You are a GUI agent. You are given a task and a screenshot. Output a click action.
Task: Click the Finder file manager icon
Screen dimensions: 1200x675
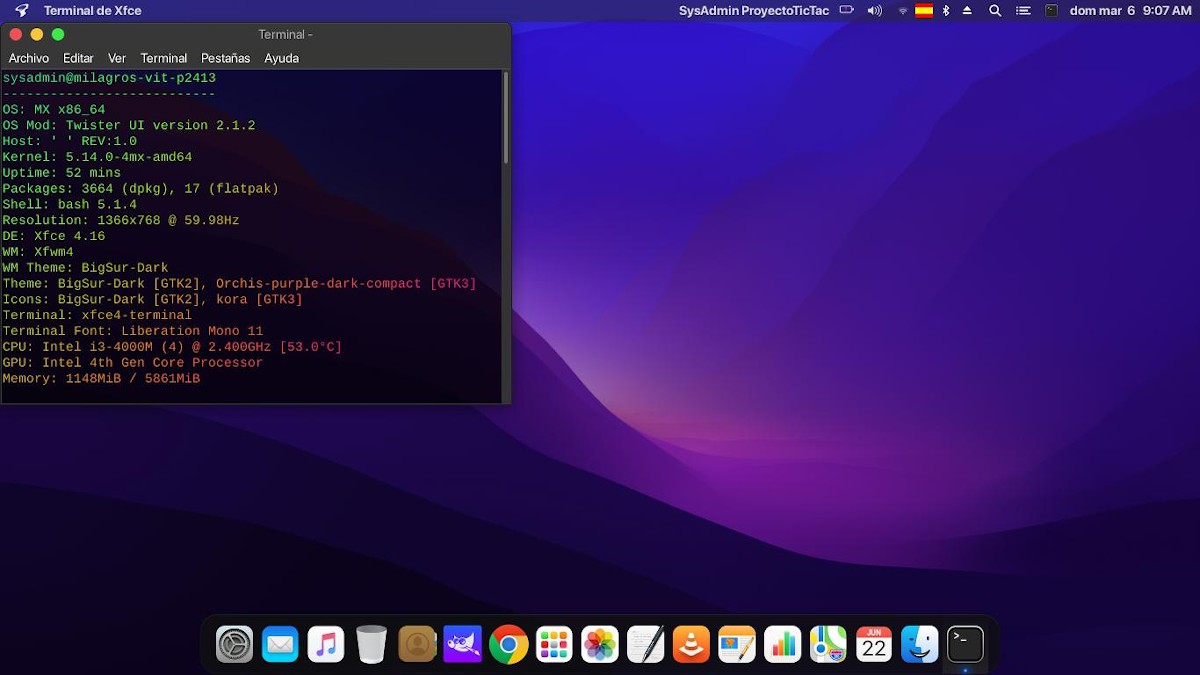tap(920, 644)
